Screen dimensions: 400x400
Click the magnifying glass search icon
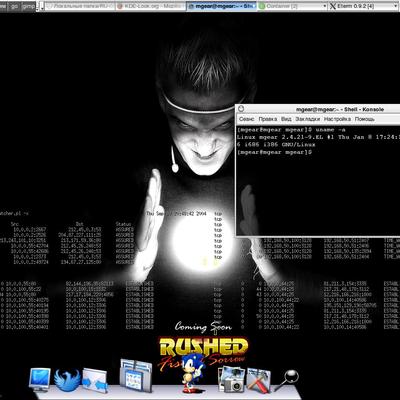pos(287,380)
